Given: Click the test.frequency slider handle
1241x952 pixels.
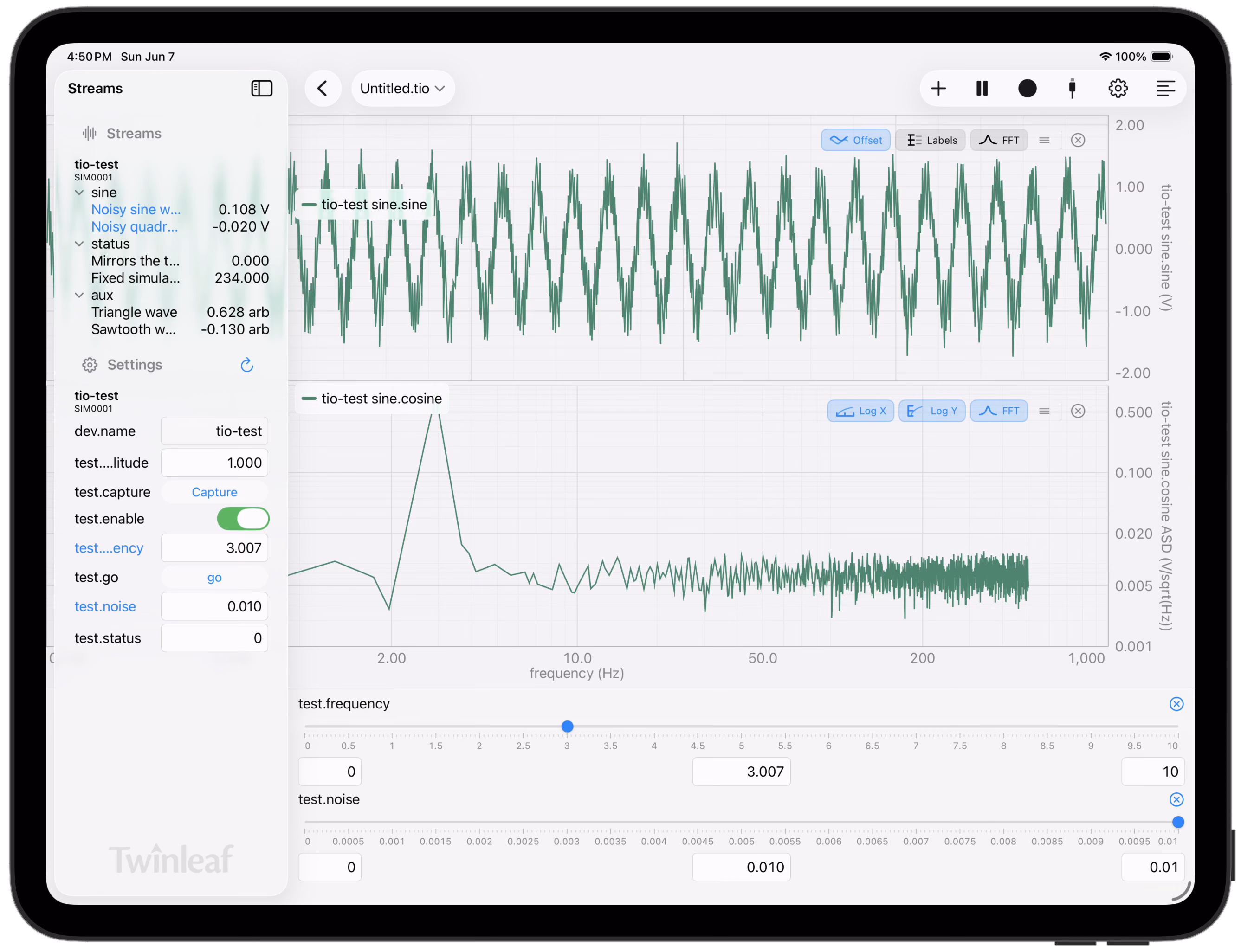Looking at the screenshot, I should 568,727.
